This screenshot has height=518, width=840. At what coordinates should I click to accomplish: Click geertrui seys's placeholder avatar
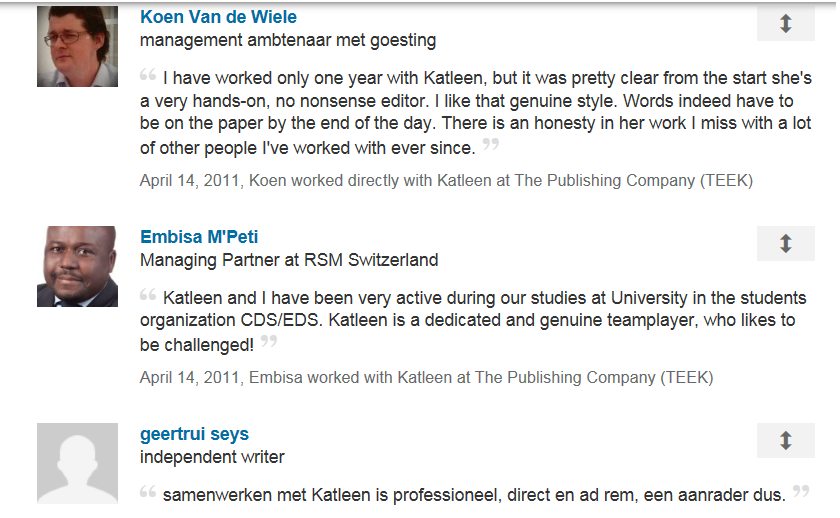pyautogui.click(x=77, y=463)
